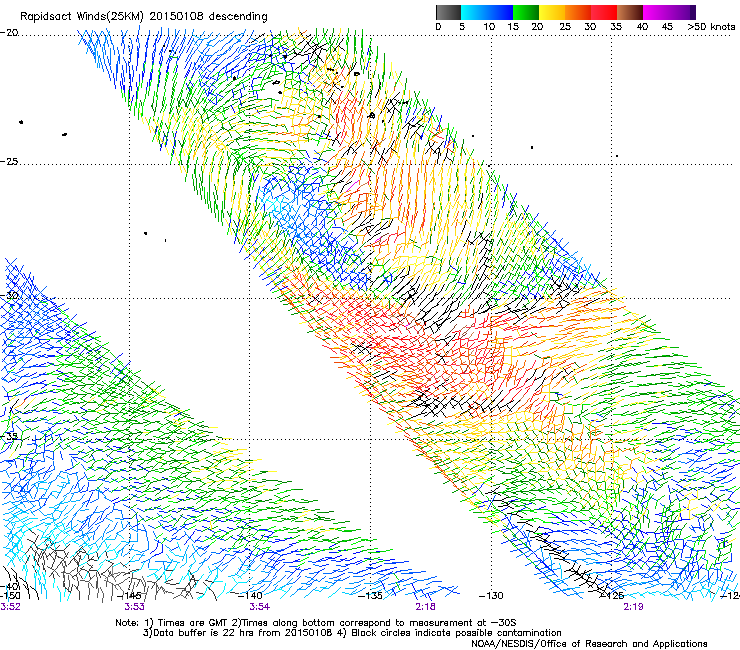The width and height of the screenshot is (740, 650).
Task: Click the note line starting 'Note: 1) Times are GMT'
Action: tap(315, 623)
